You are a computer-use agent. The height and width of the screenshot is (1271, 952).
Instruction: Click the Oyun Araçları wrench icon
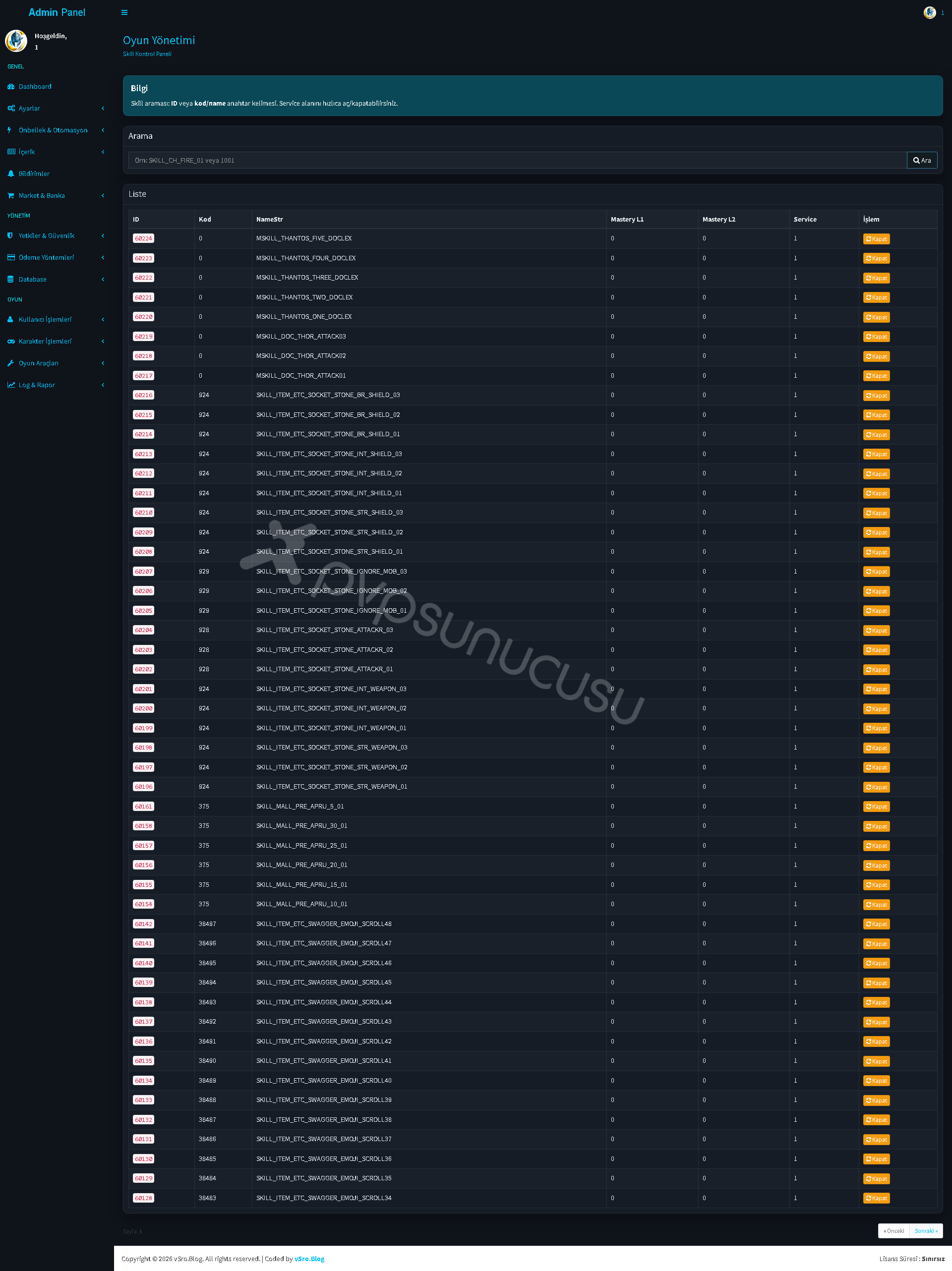click(x=11, y=363)
